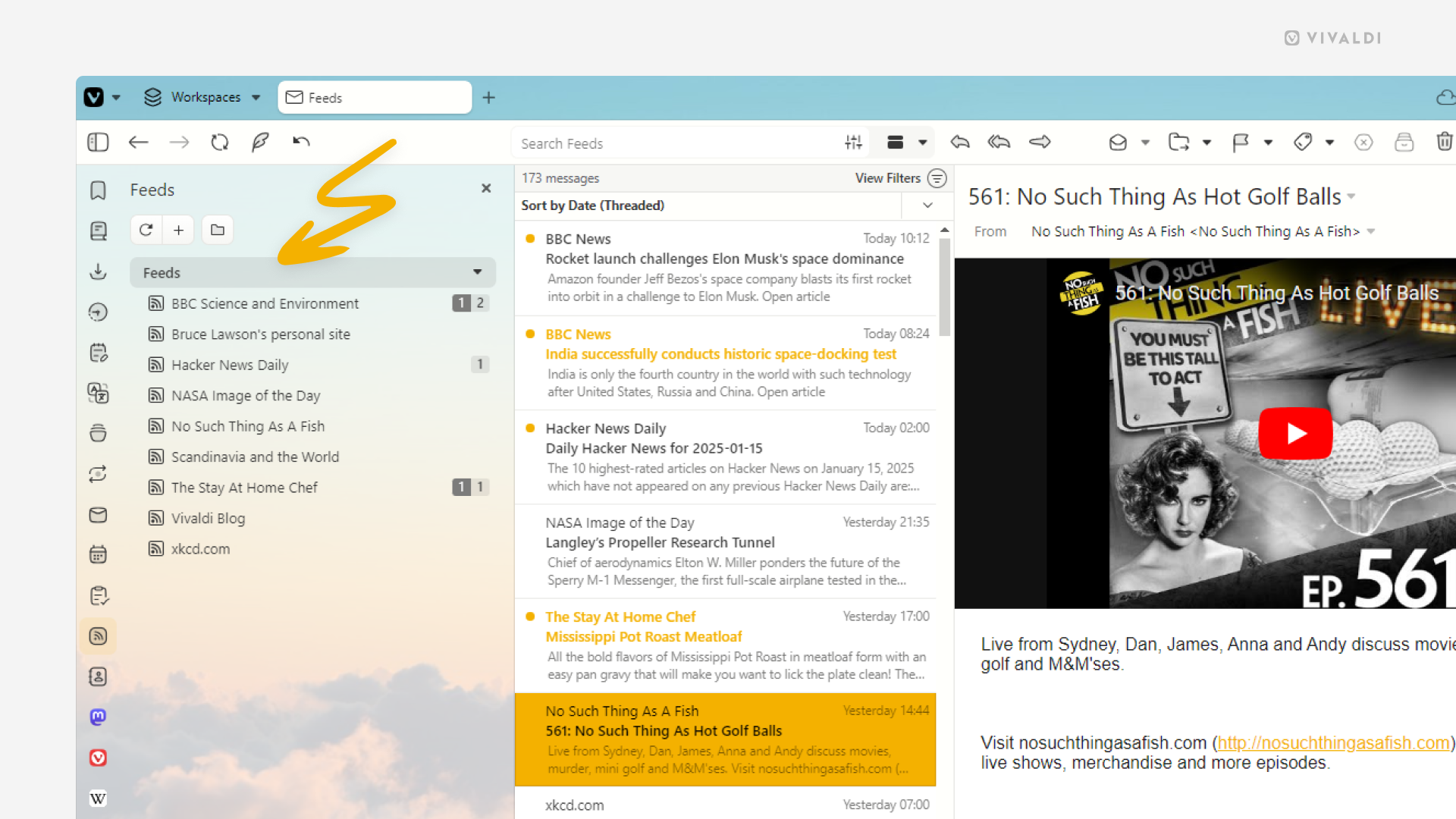
Task: Open move-to-folder dropdown arrow
Action: (x=1207, y=143)
